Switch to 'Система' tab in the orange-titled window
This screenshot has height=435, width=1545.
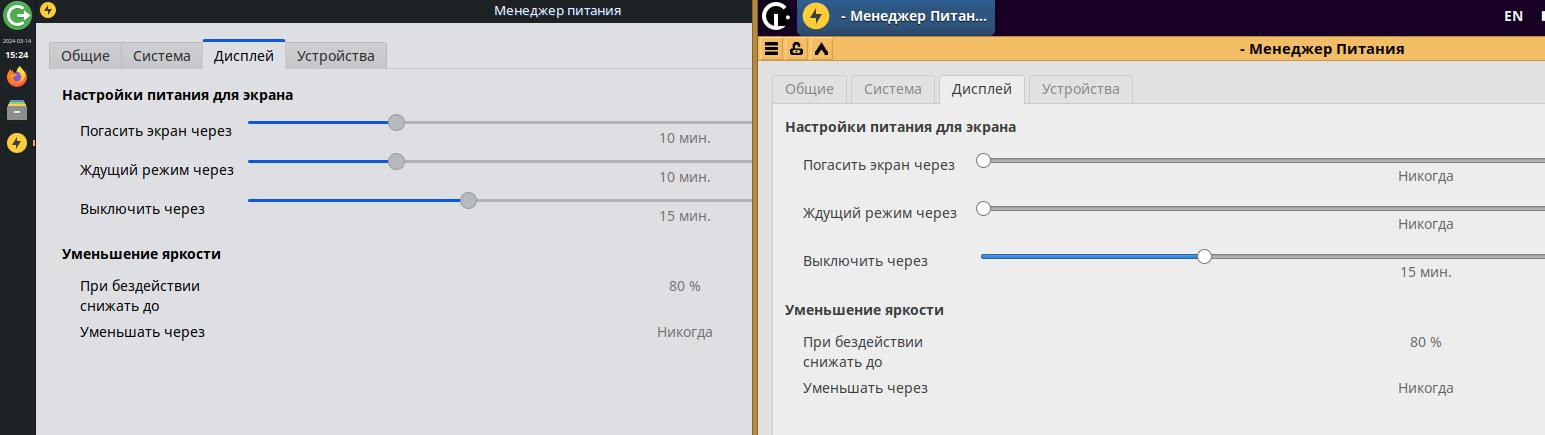[x=892, y=89]
